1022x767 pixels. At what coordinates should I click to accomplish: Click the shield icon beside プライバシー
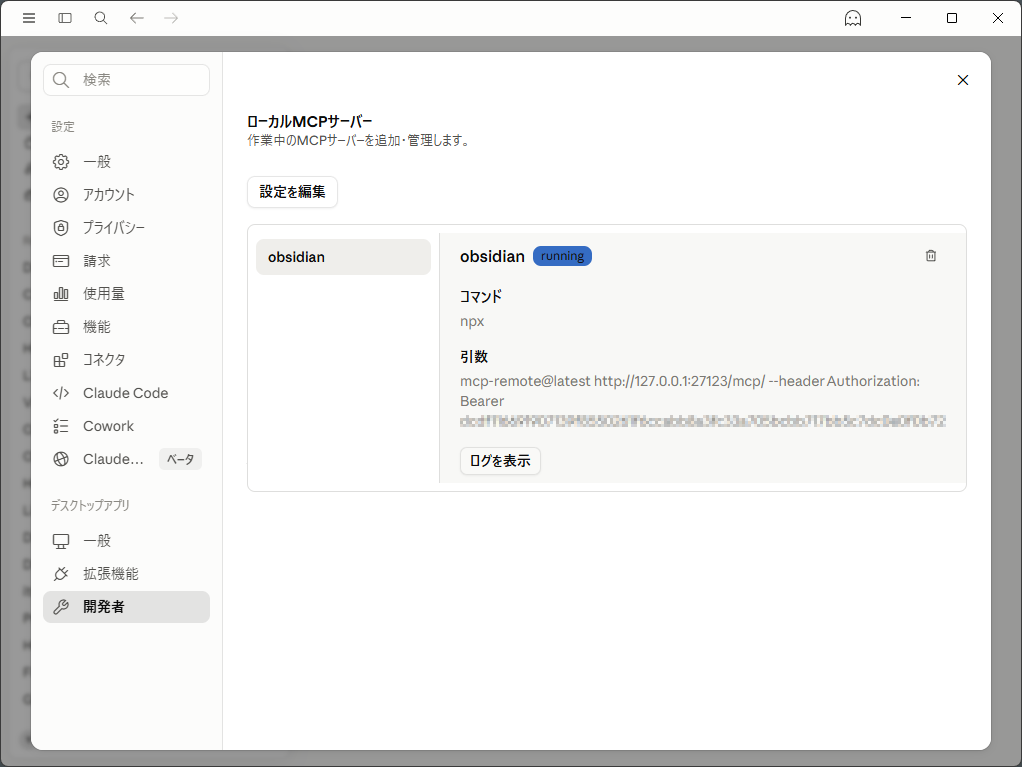tap(61, 227)
